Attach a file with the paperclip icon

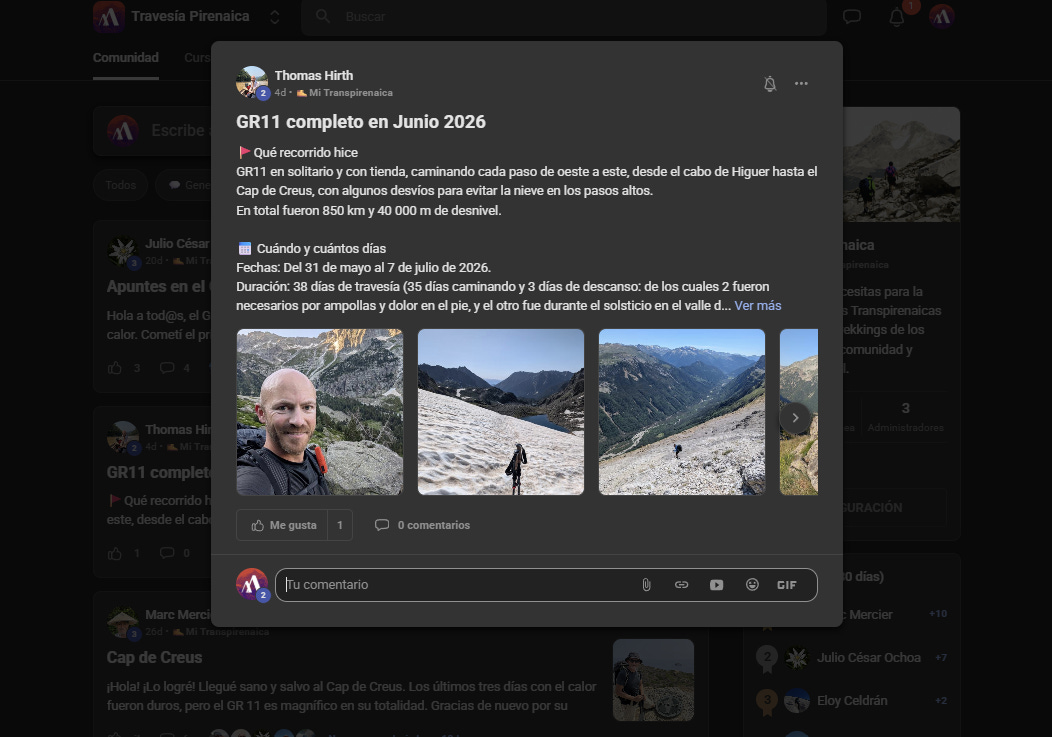(646, 585)
